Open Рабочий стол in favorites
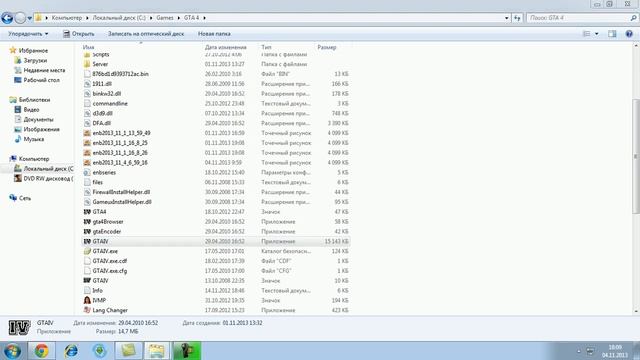Image resolution: width=640 pixels, height=360 pixels. pos(41,80)
